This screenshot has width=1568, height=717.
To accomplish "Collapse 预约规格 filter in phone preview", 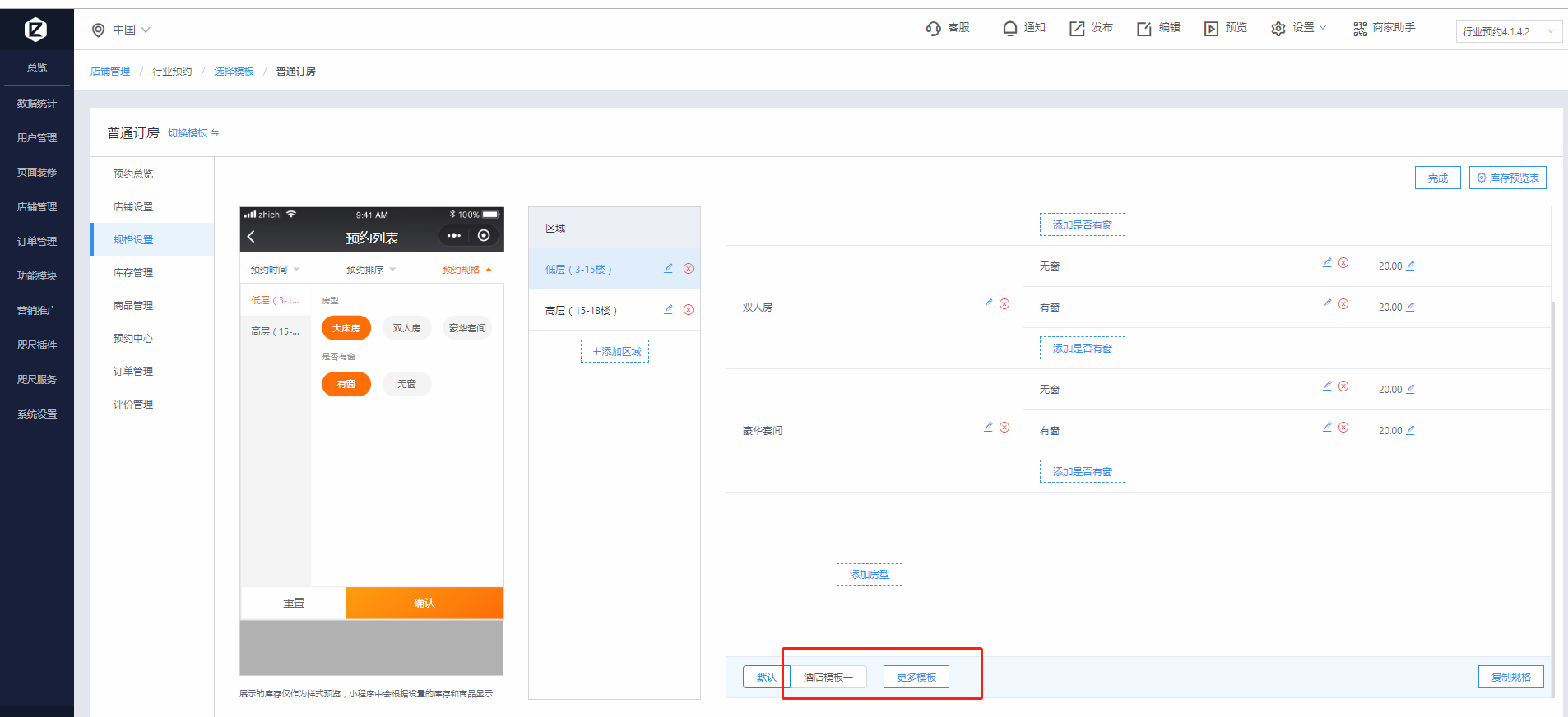I will pyautogui.click(x=467, y=270).
